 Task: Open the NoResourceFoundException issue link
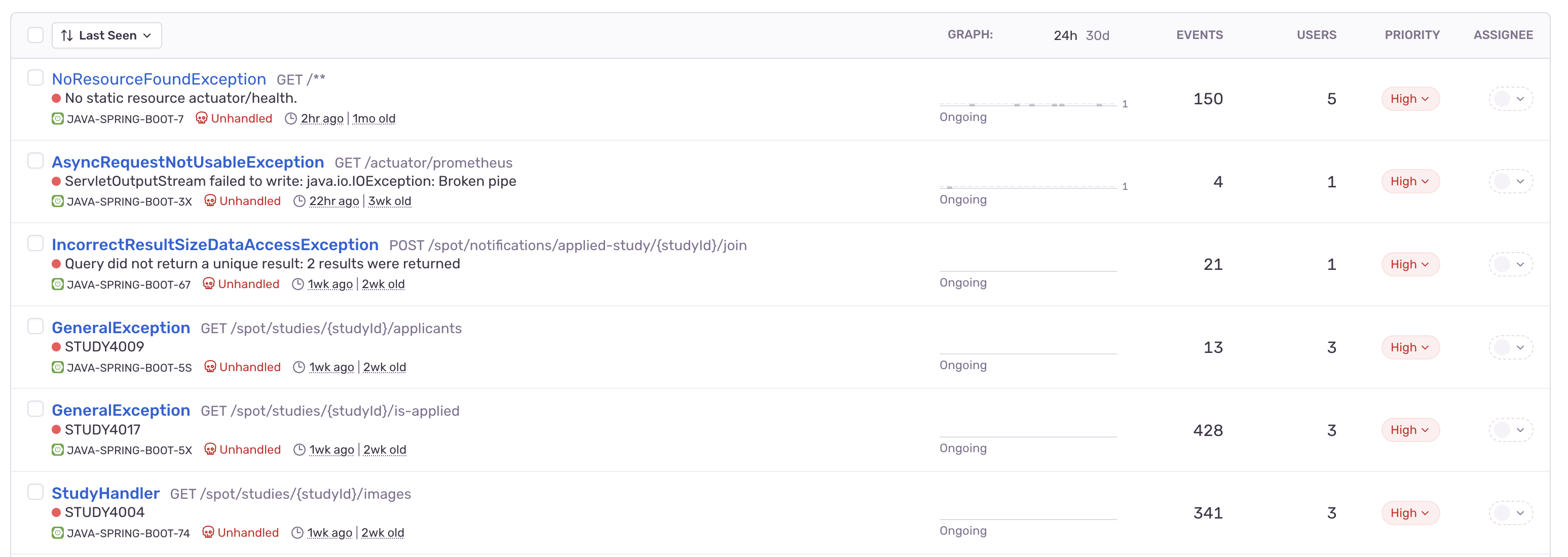[x=159, y=79]
